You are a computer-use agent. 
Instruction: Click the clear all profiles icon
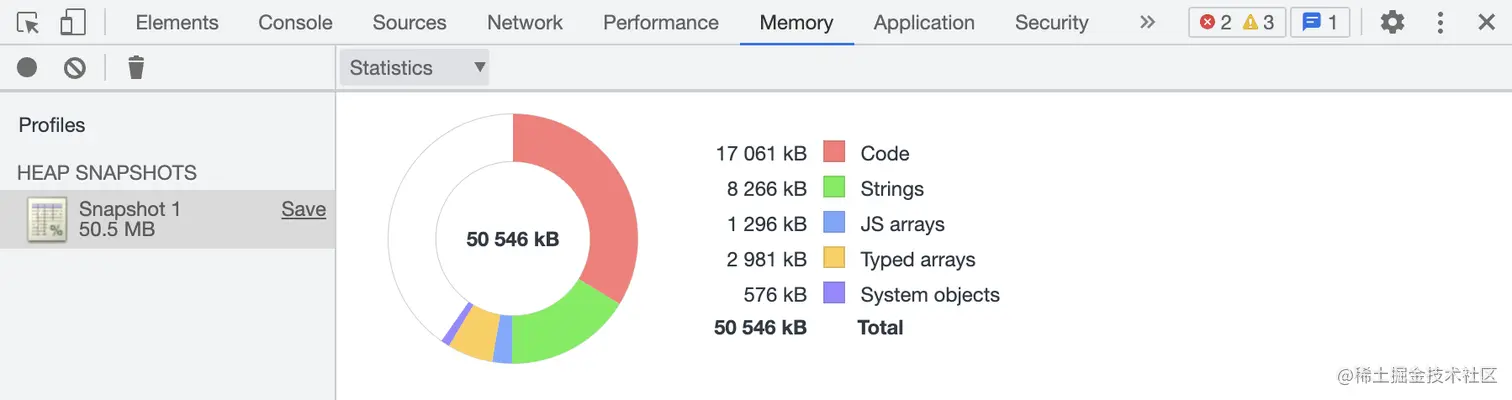point(75,68)
